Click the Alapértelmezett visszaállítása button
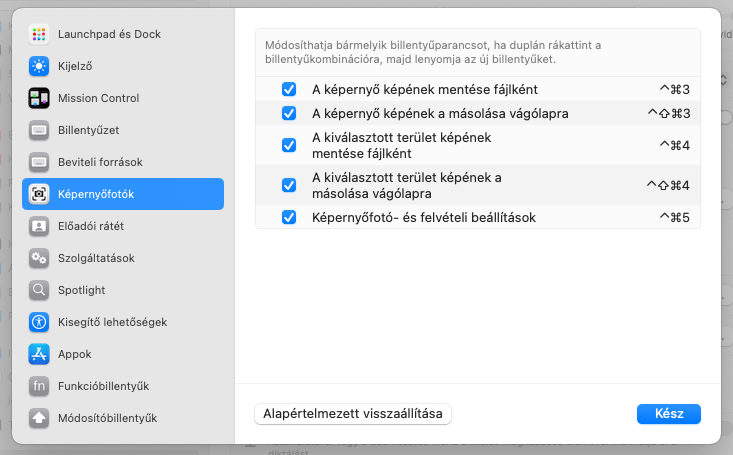The image size is (733, 455). point(354,414)
